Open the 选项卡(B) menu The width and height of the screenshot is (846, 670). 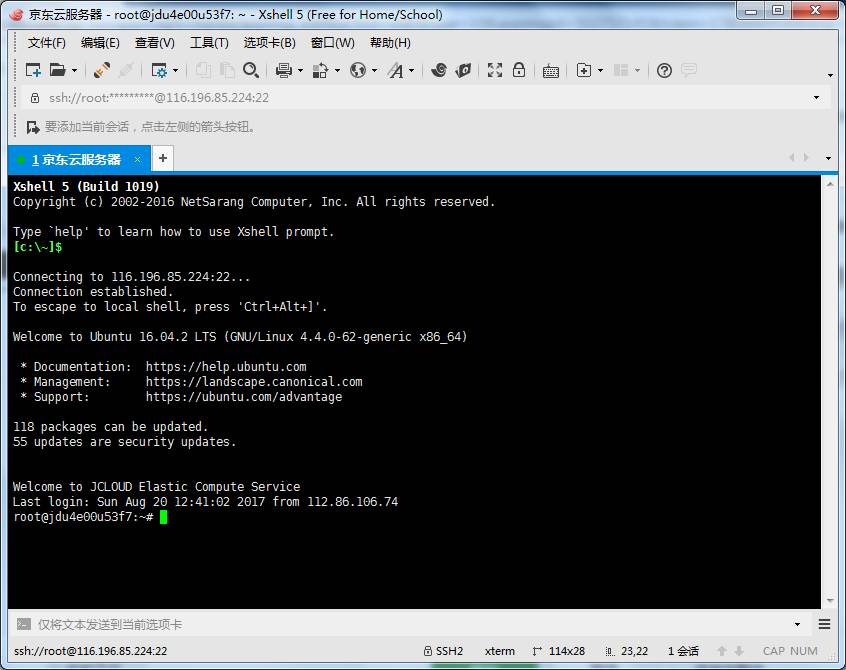click(269, 43)
